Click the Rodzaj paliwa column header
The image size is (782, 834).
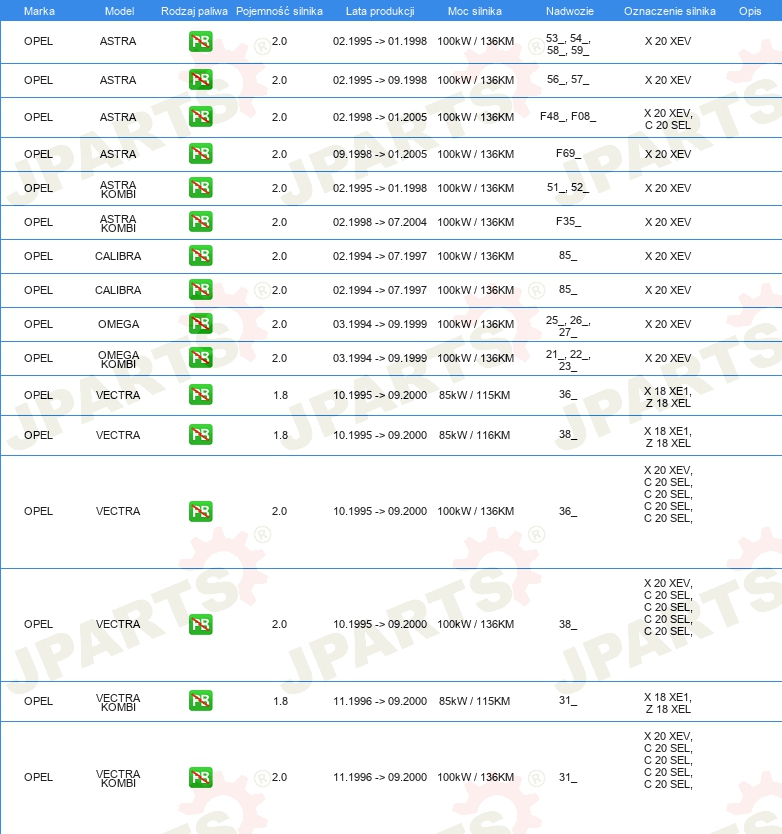tap(194, 11)
